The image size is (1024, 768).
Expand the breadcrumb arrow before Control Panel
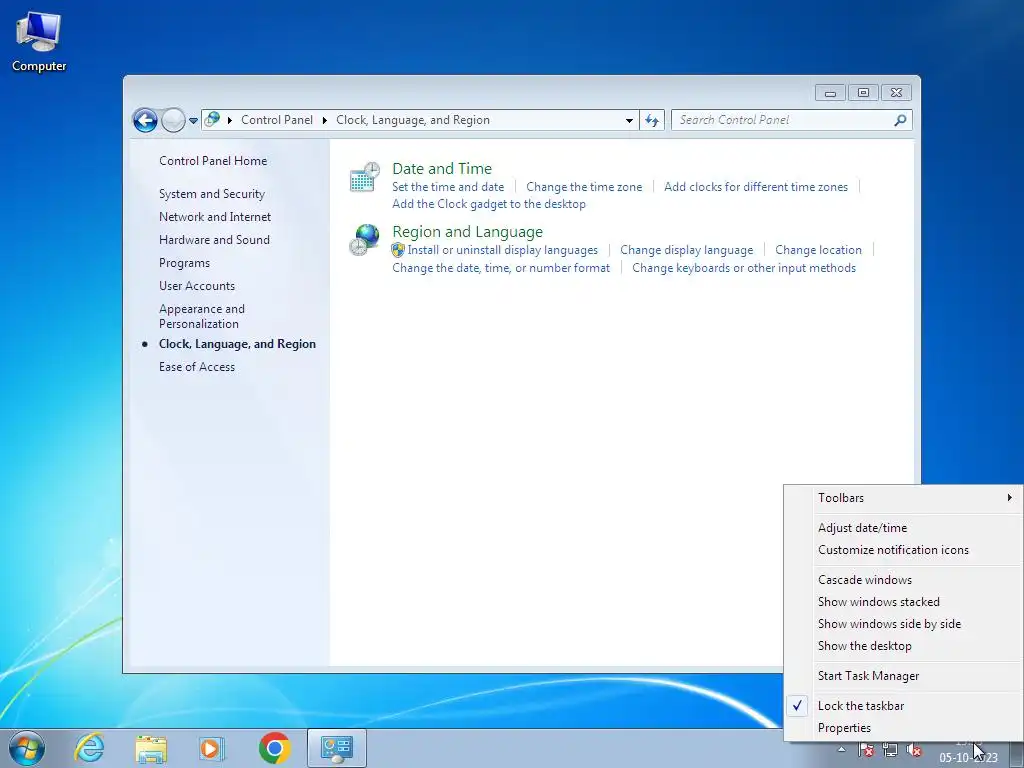tap(230, 120)
